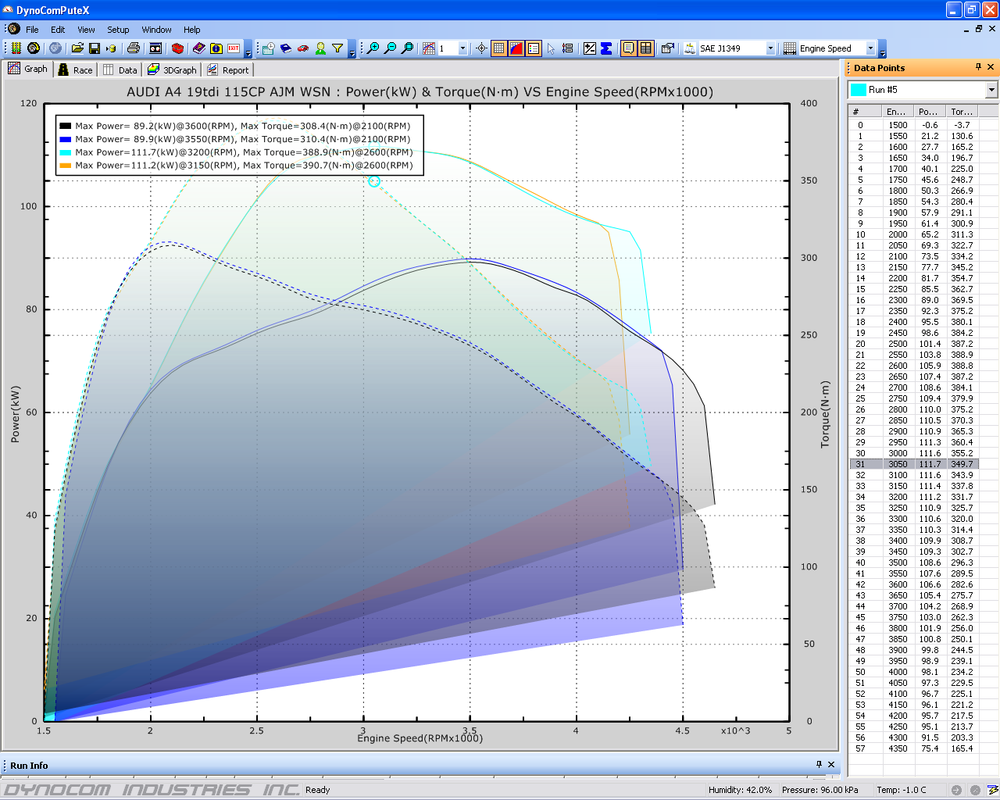
Task: Click the mouse pointer cursor icon
Action: 551,48
